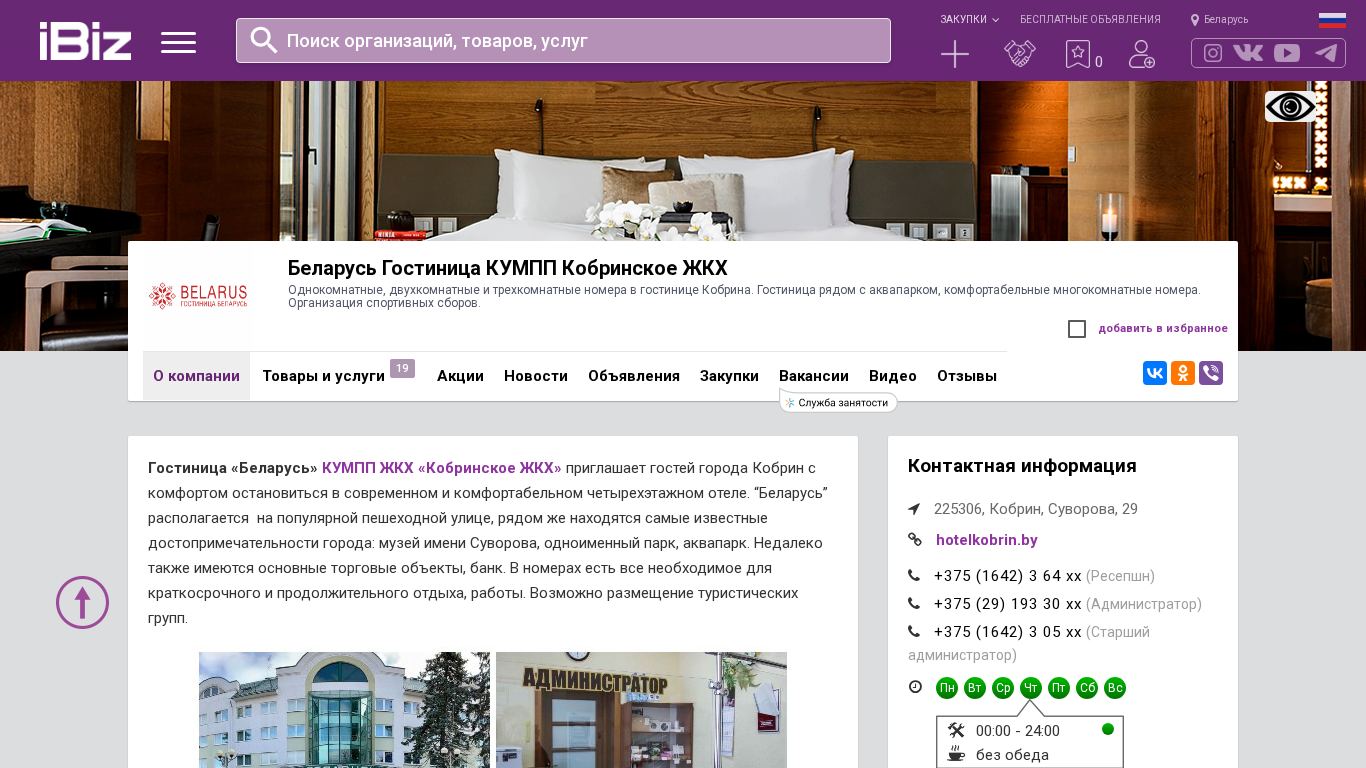Select the Вс weekday circle
The width and height of the screenshot is (1366, 768).
pyautogui.click(x=1115, y=688)
